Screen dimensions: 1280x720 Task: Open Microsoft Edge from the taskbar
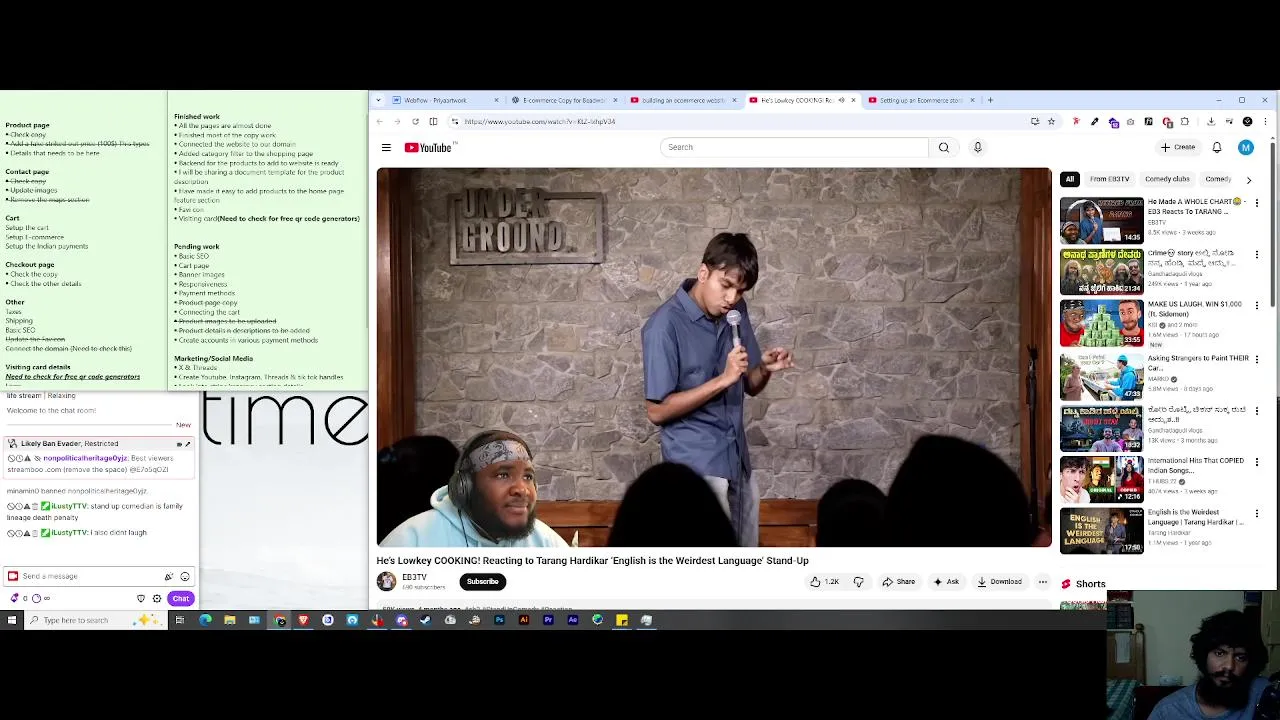[205, 620]
